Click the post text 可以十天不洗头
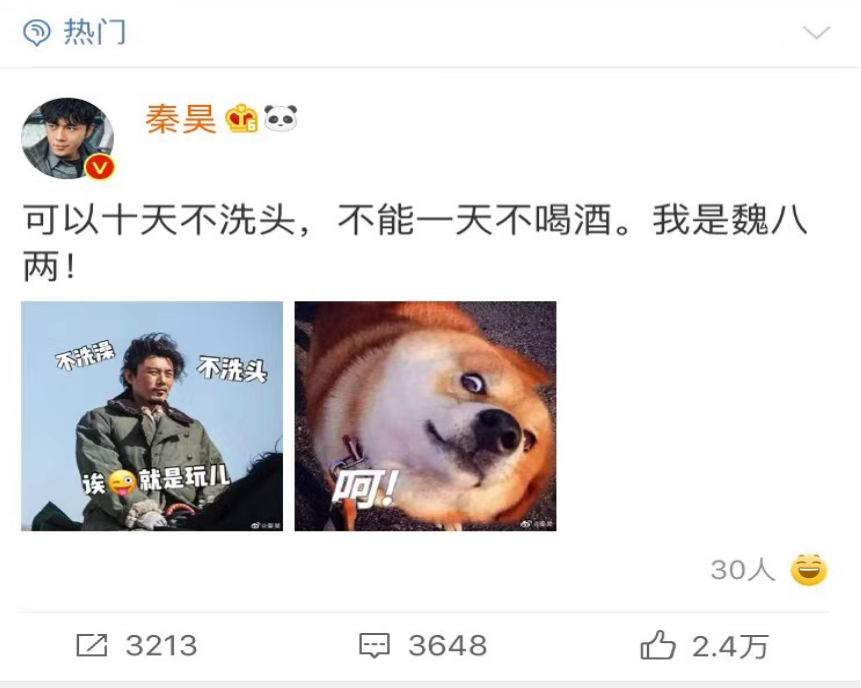Image resolution: width=861 pixels, height=688 pixels. 160,221
